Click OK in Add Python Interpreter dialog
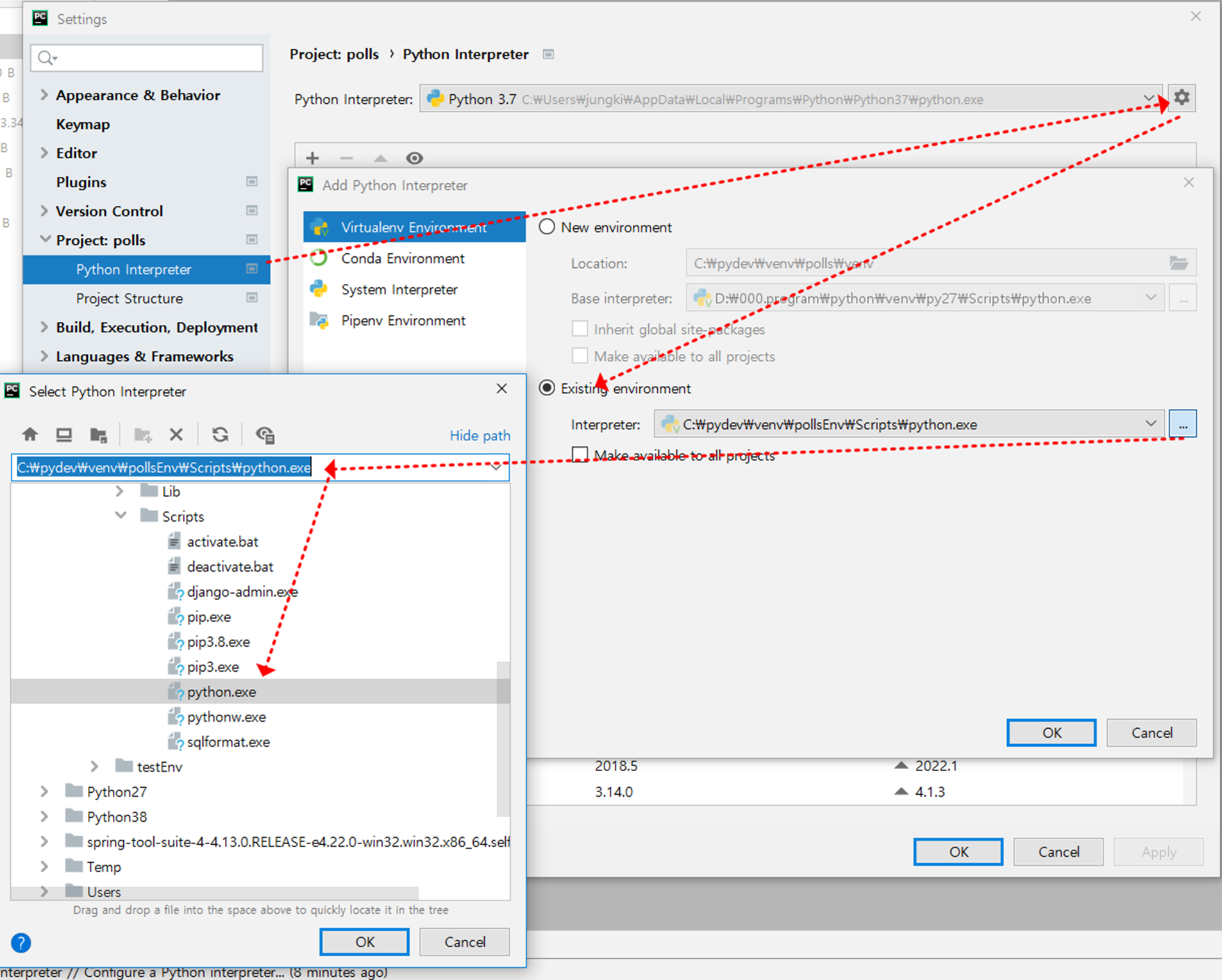Image resolution: width=1222 pixels, height=980 pixels. (x=1051, y=733)
